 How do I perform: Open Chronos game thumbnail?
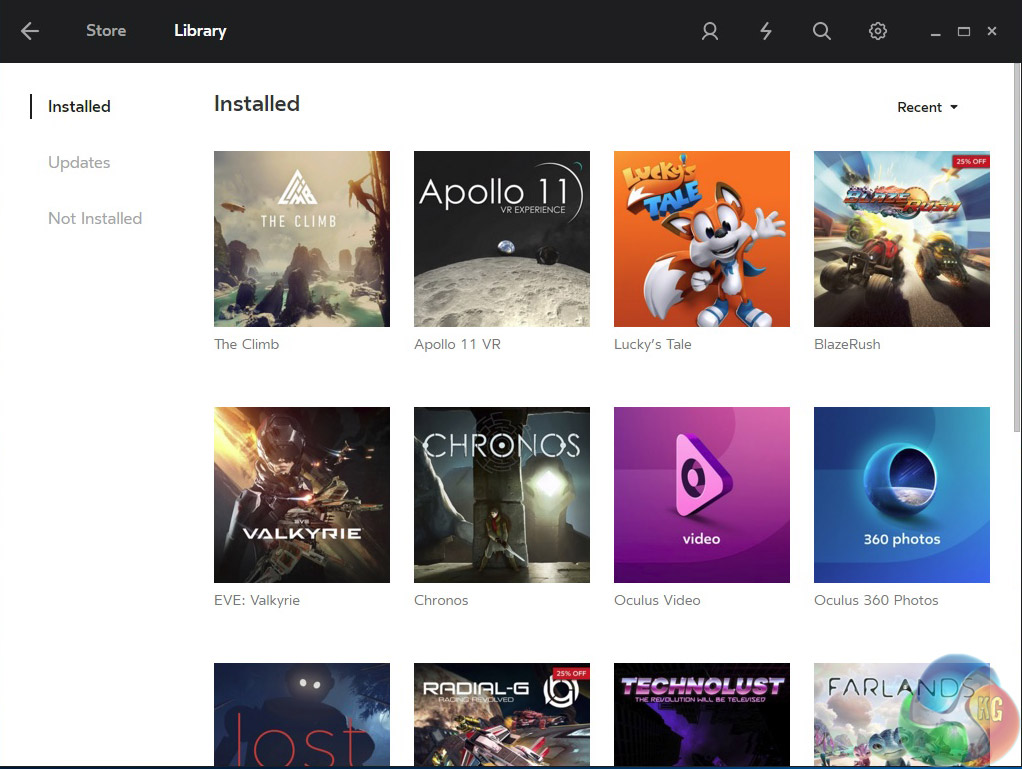(502, 495)
